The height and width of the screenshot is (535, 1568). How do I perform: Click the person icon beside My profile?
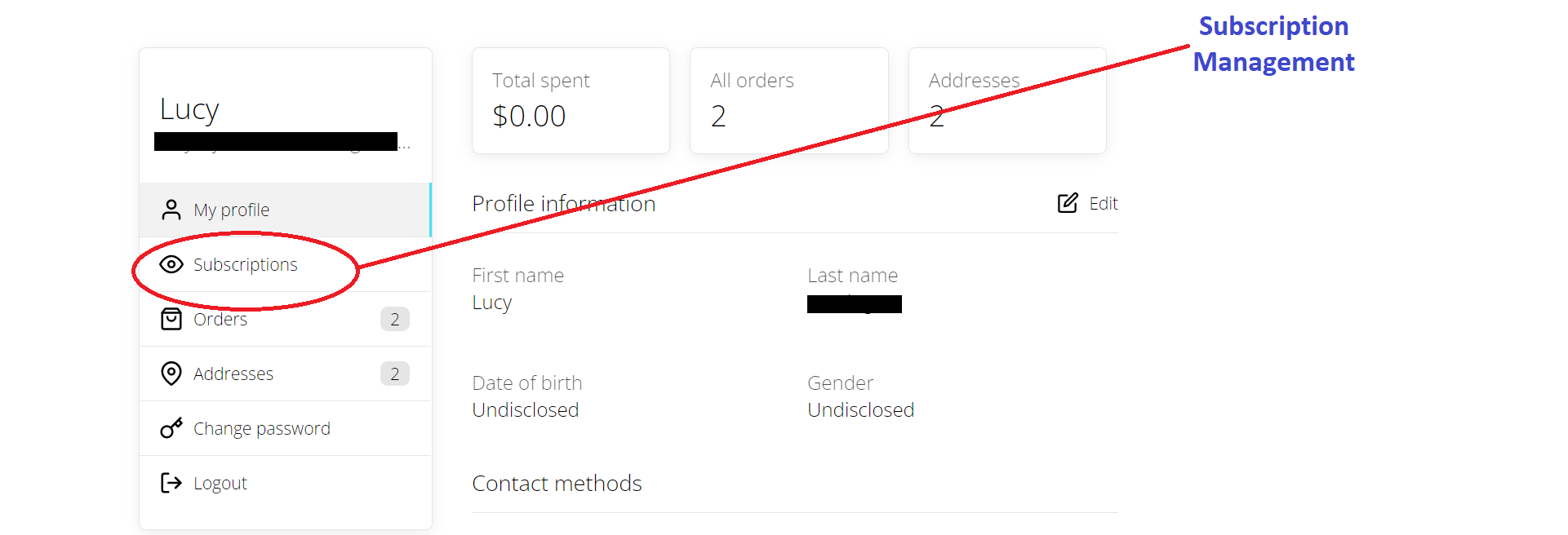(171, 210)
